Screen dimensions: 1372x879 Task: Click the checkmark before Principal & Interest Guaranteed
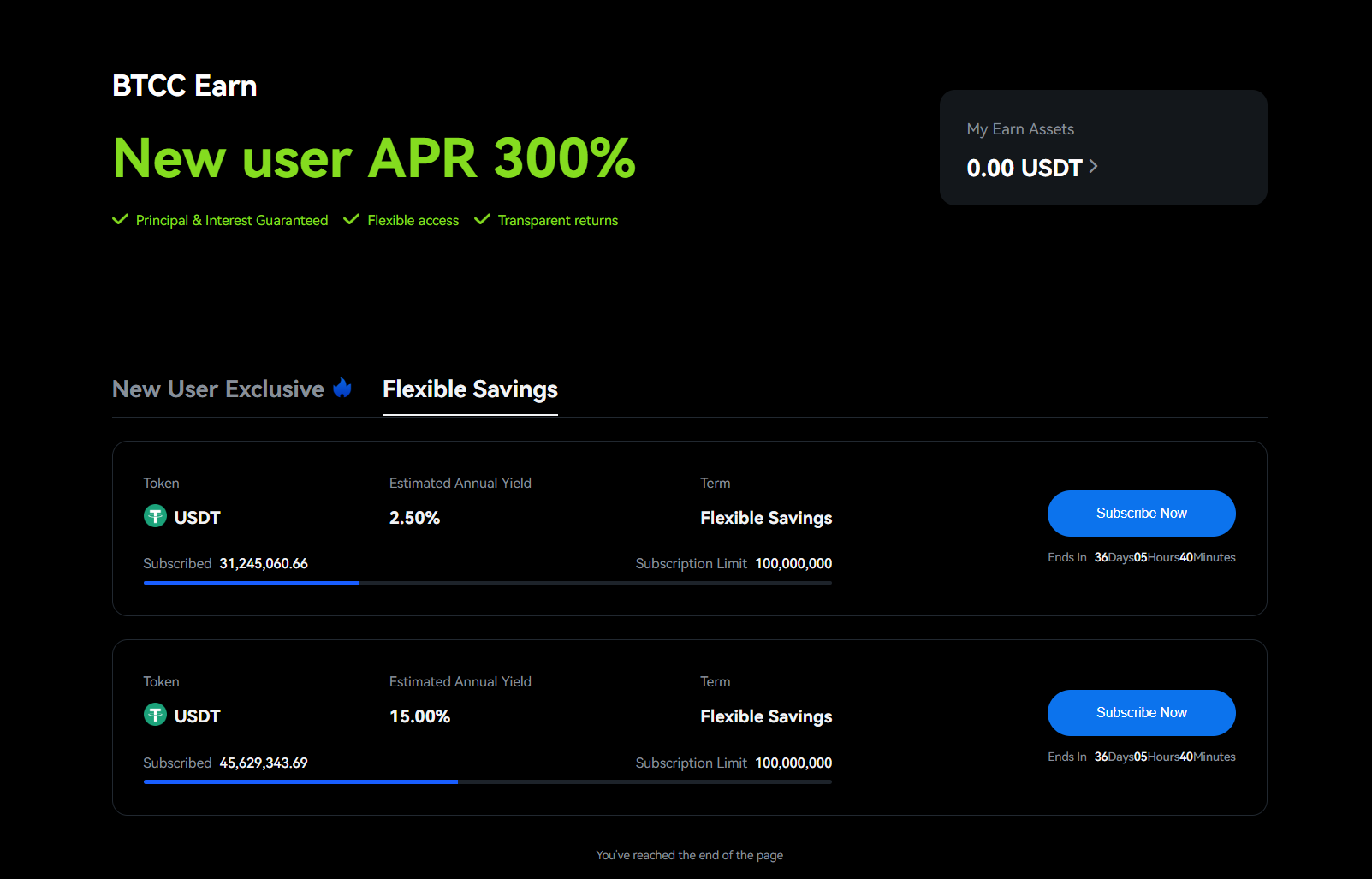click(121, 219)
